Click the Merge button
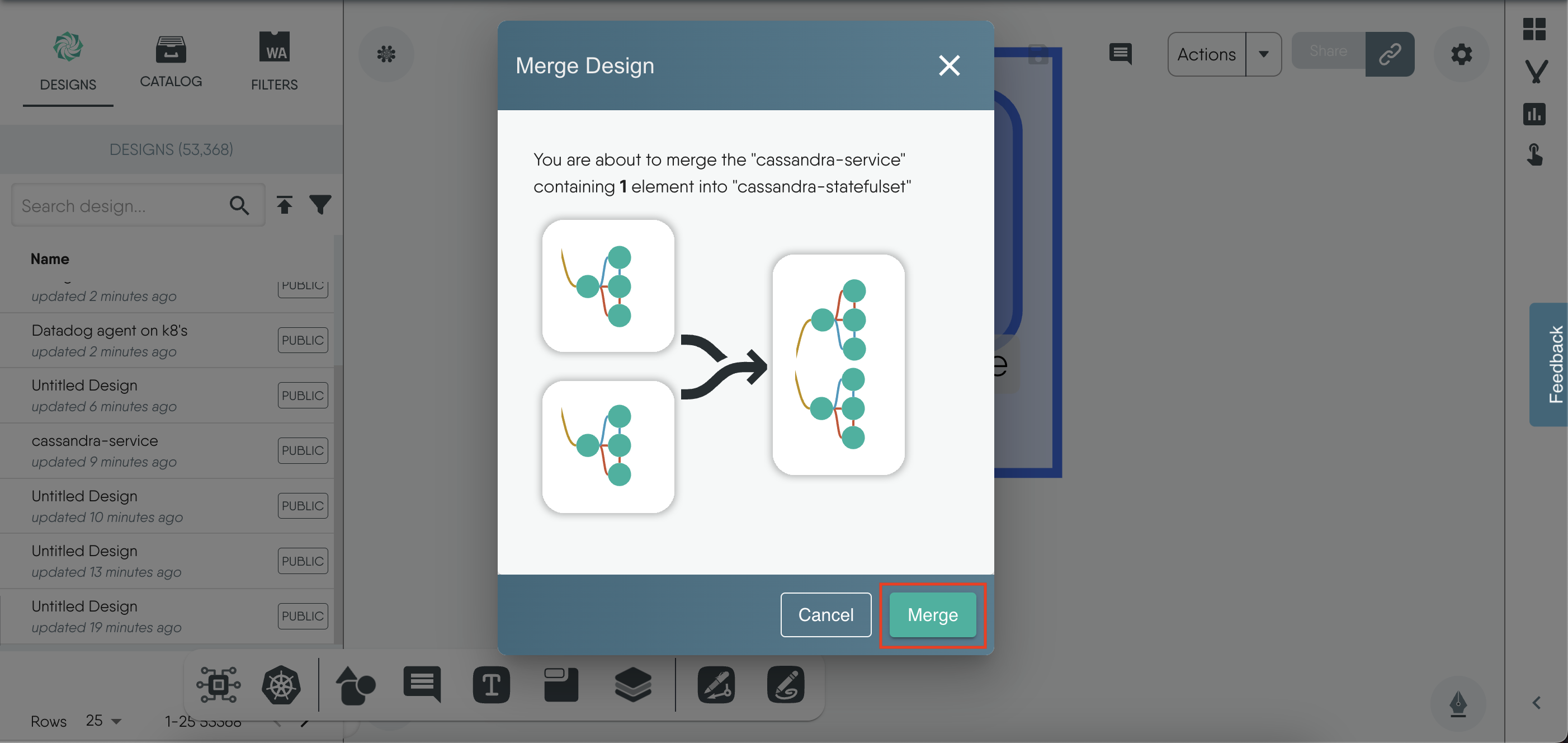 [x=932, y=615]
